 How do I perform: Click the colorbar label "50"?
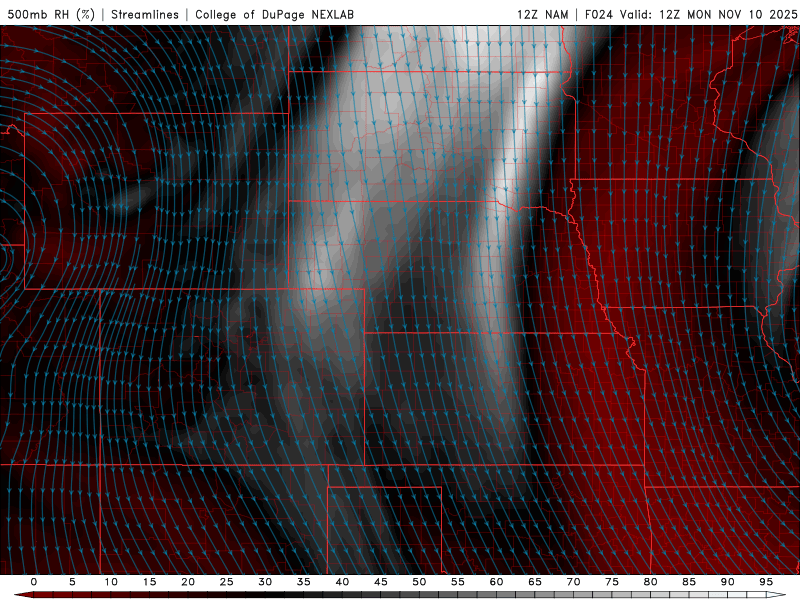coord(419,582)
